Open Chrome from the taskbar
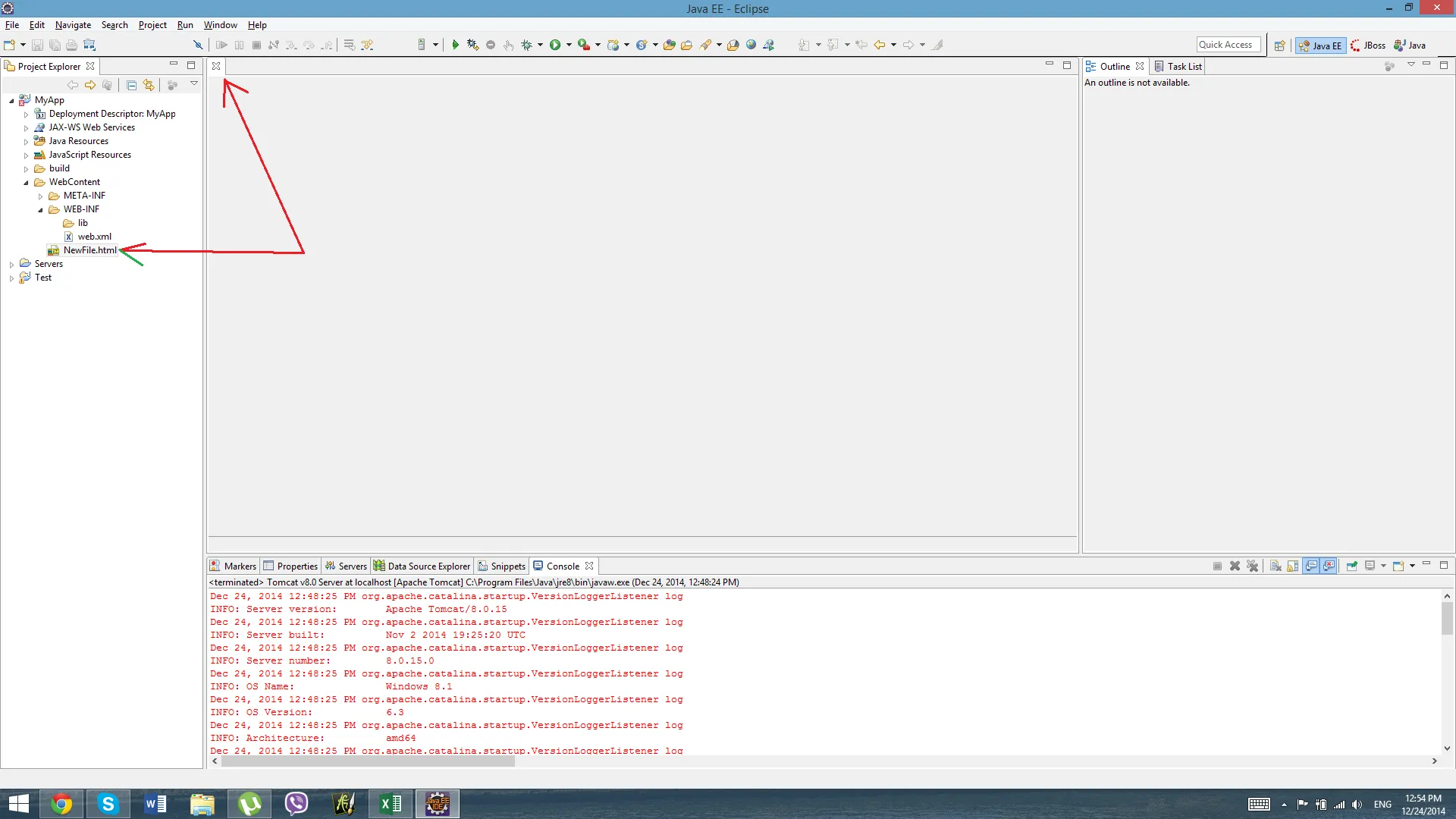Image resolution: width=1456 pixels, height=819 pixels. point(61,804)
